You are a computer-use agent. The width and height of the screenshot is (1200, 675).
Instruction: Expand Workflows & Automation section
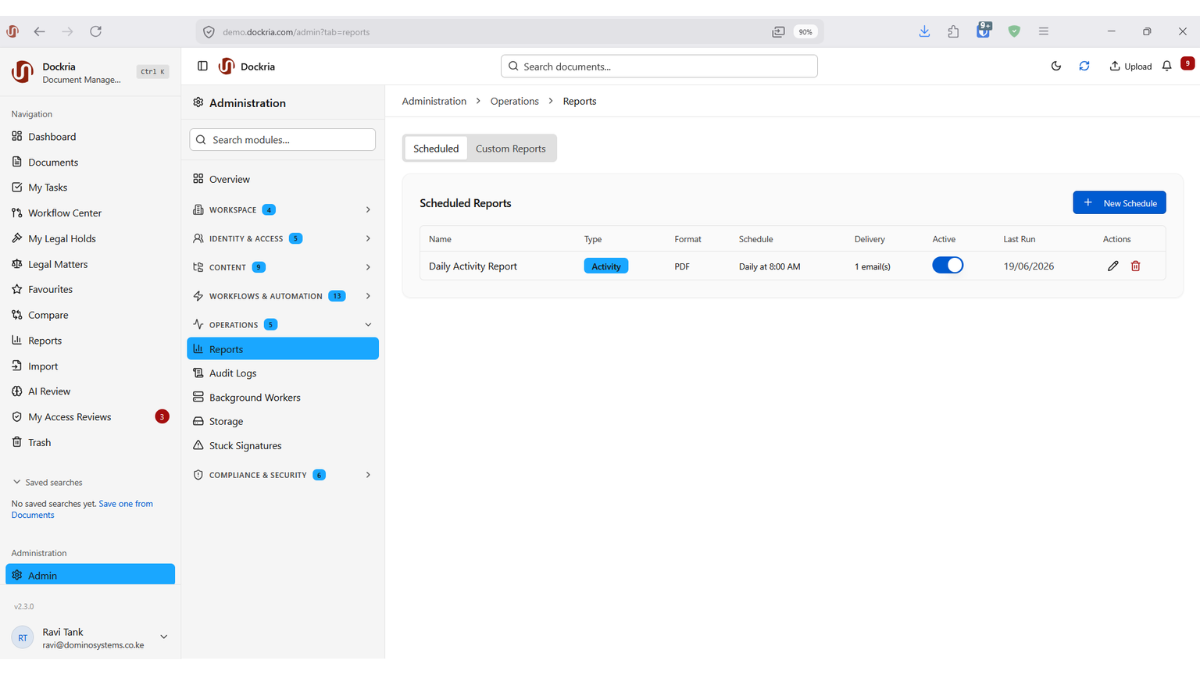pos(283,296)
